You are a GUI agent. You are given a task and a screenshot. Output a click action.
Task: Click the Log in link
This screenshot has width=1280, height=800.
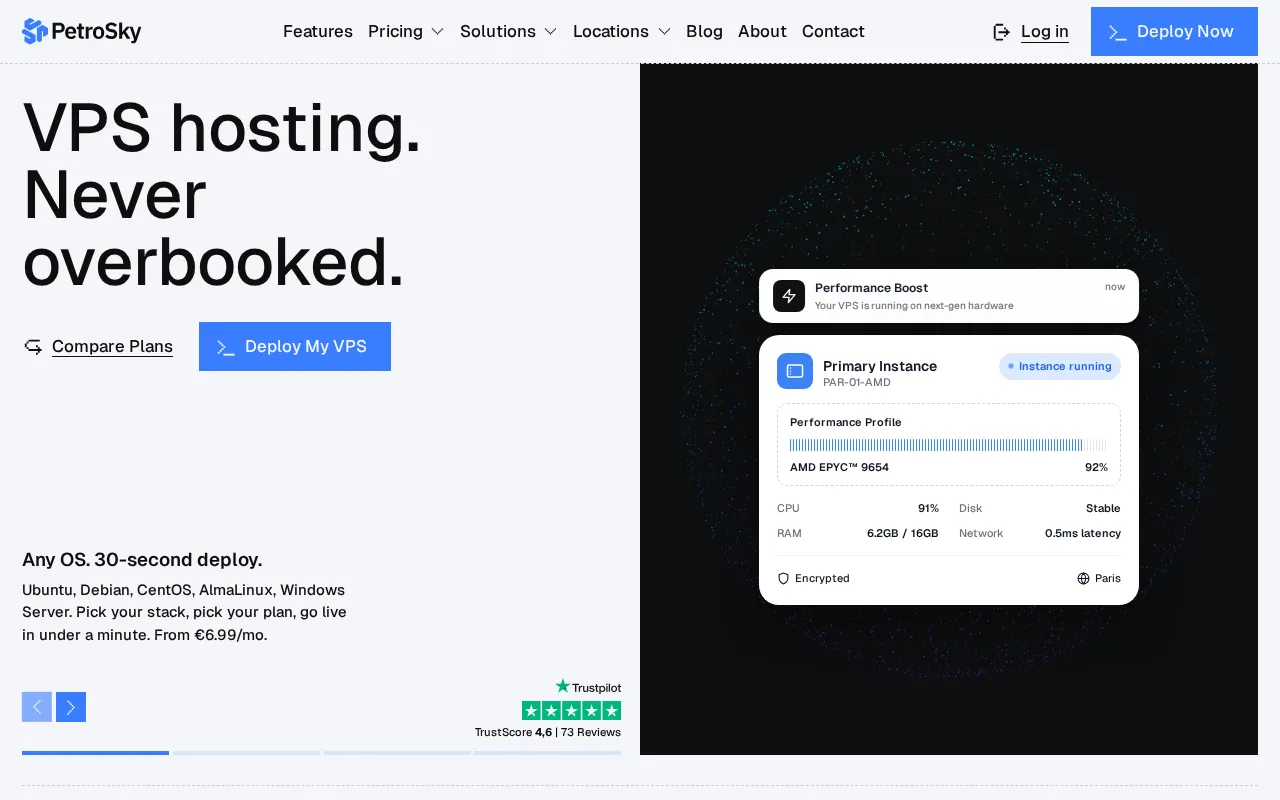point(1045,32)
